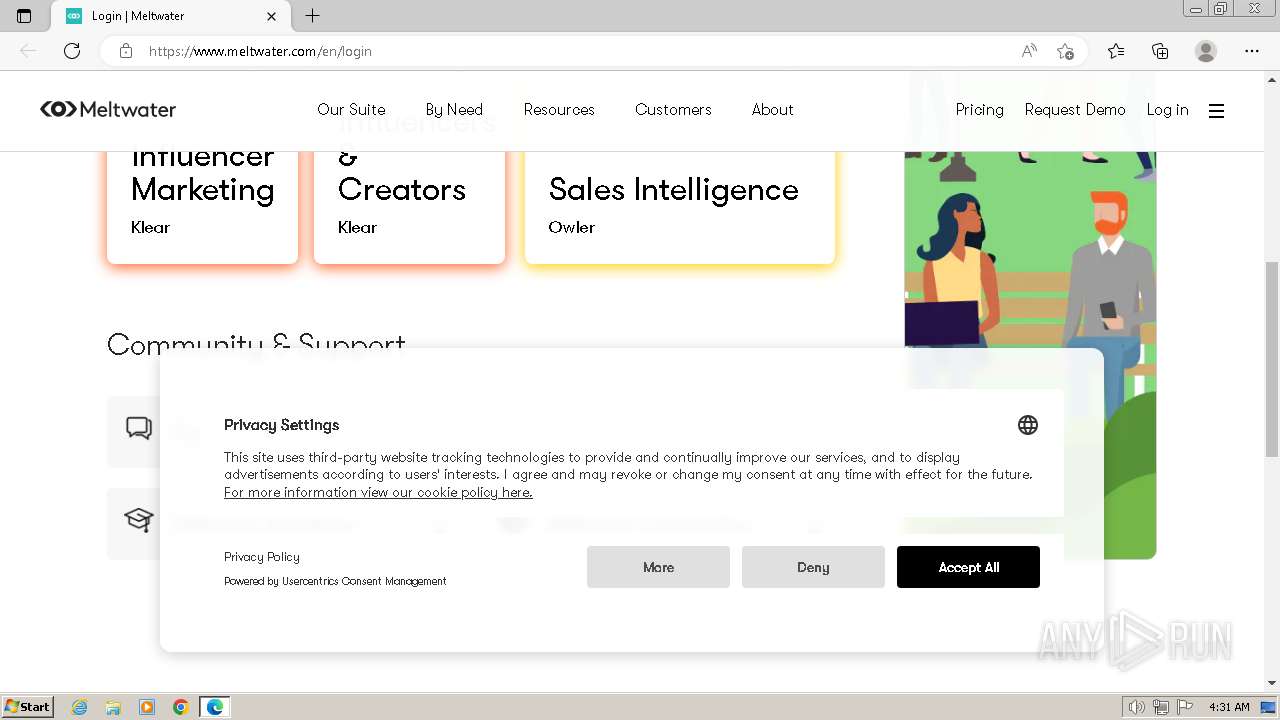The width and height of the screenshot is (1280, 720).
Task: Open the Creators Klear card
Action: [409, 207]
